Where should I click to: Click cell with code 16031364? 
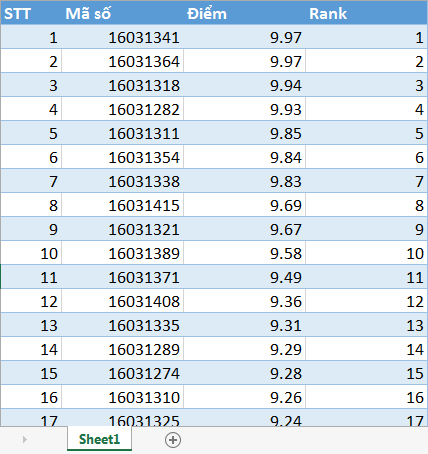click(x=122, y=61)
